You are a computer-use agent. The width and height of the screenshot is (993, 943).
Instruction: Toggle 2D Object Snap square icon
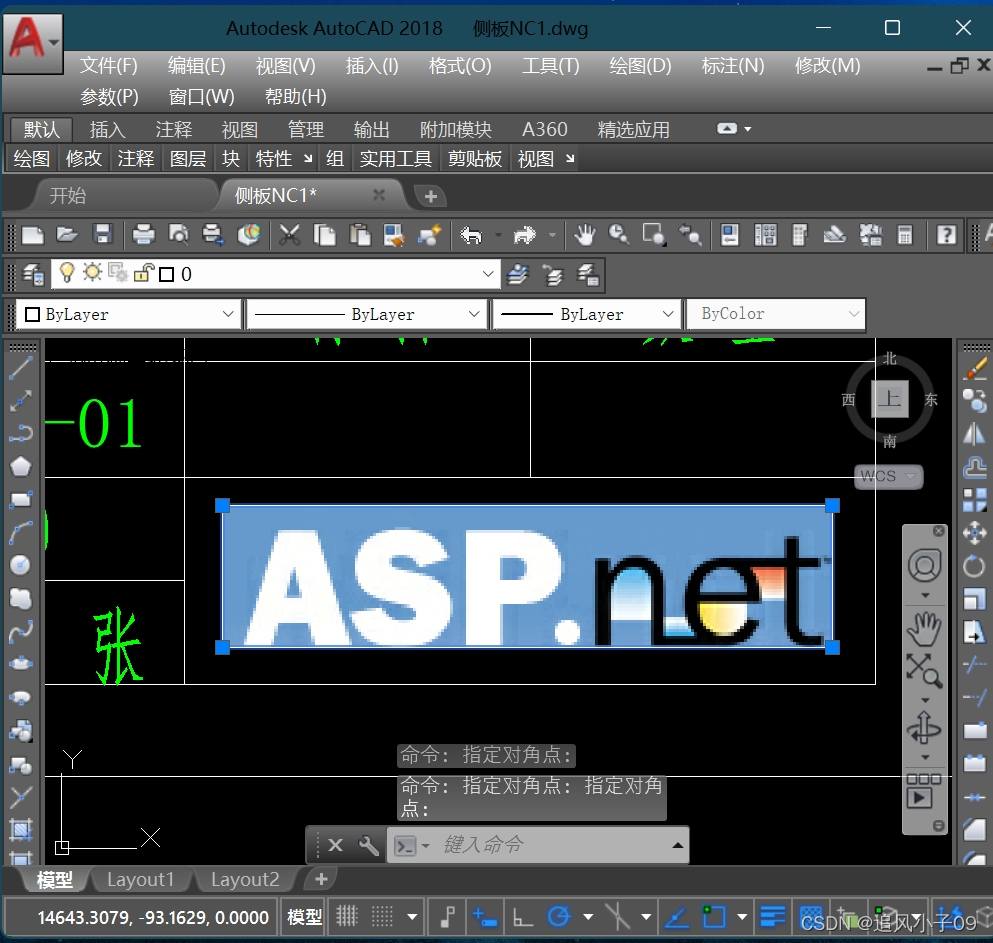714,916
